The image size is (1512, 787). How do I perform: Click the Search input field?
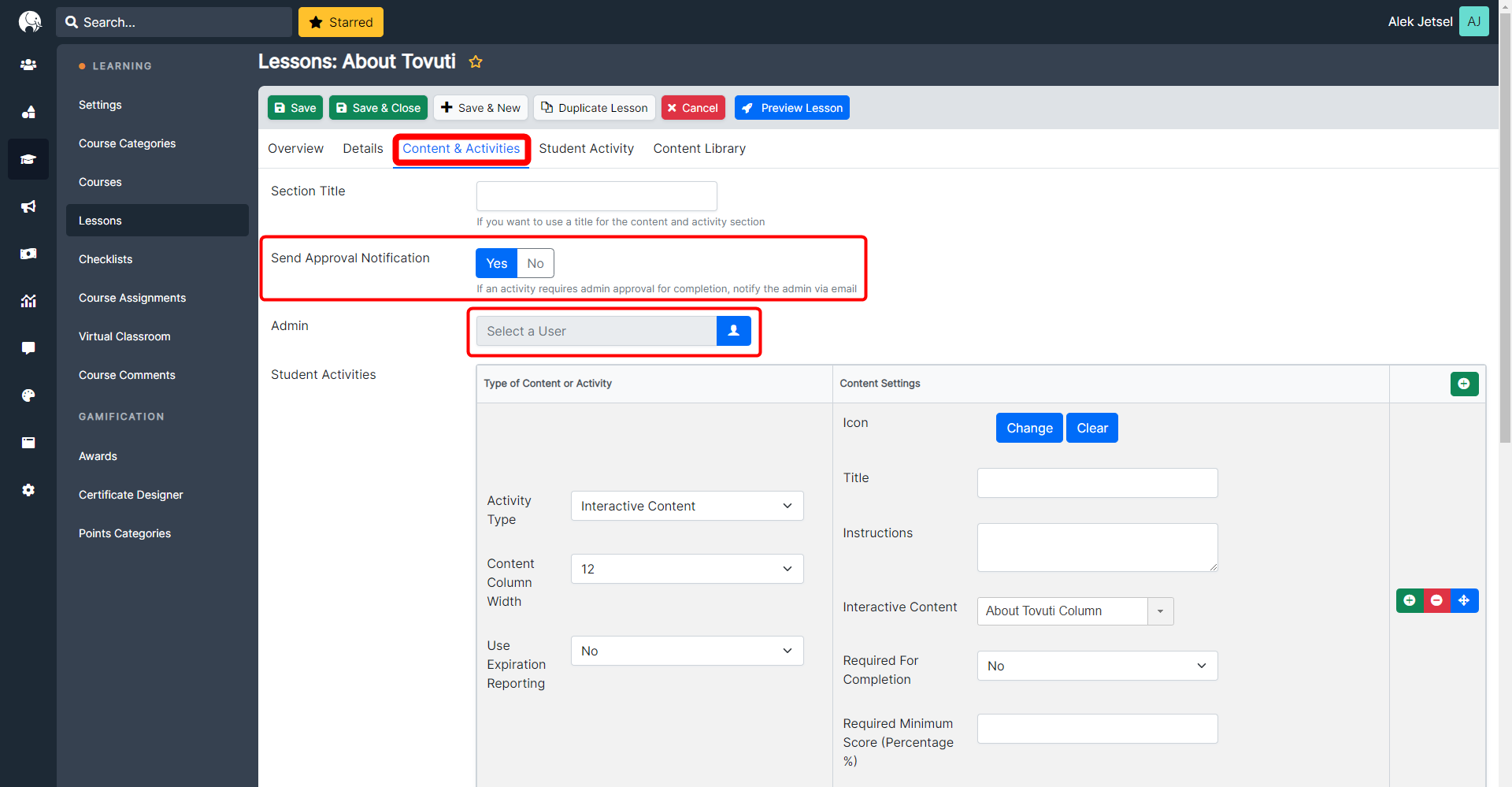coord(174,22)
